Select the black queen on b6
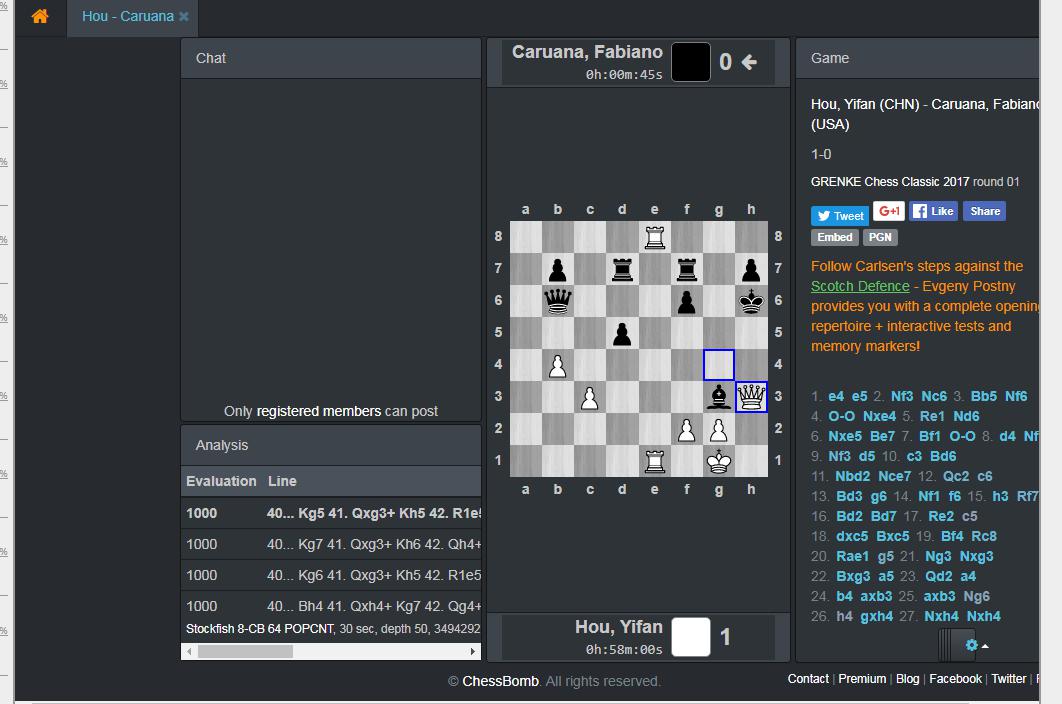1062x704 pixels. point(557,301)
